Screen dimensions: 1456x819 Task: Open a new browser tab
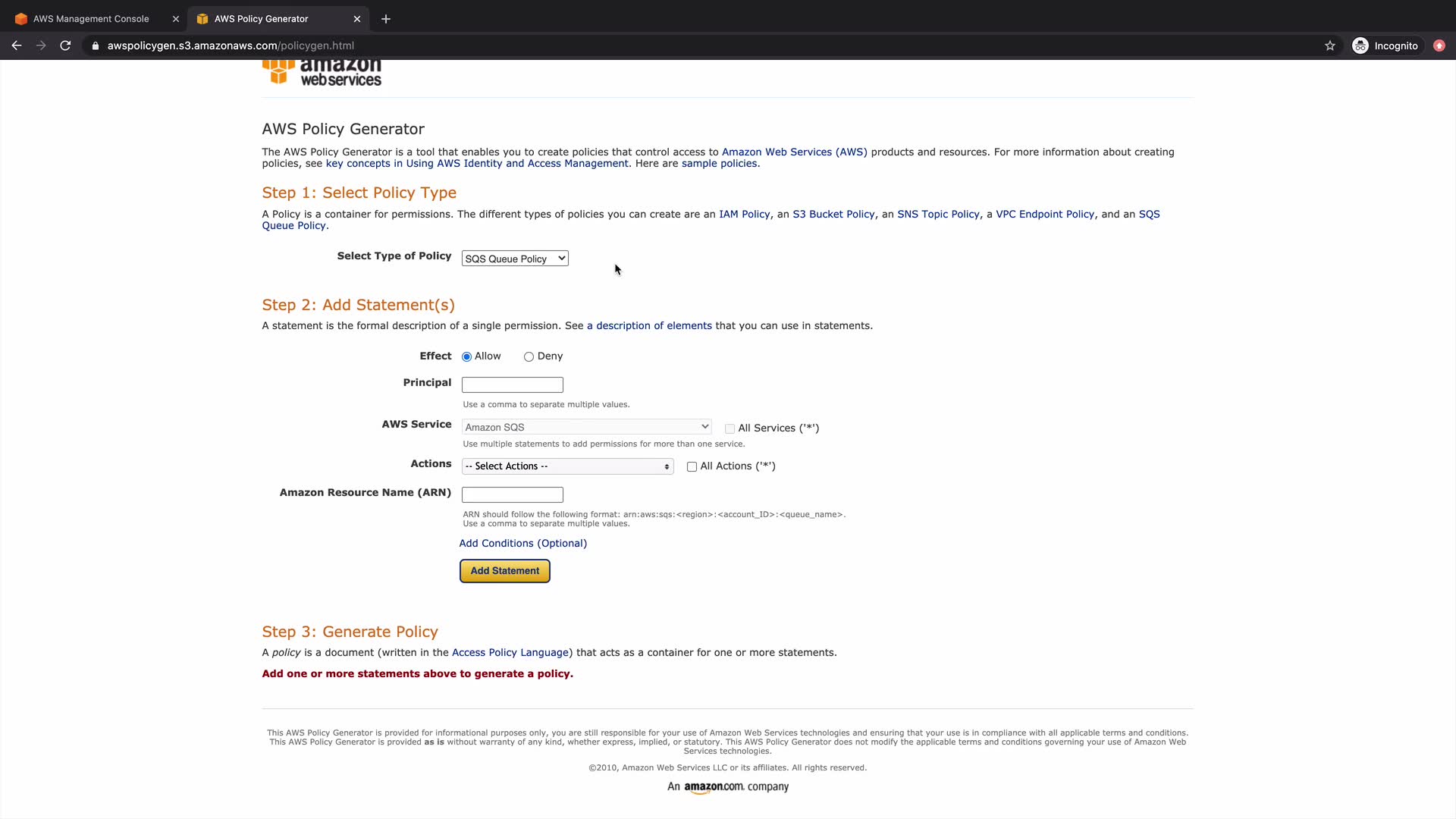point(386,19)
